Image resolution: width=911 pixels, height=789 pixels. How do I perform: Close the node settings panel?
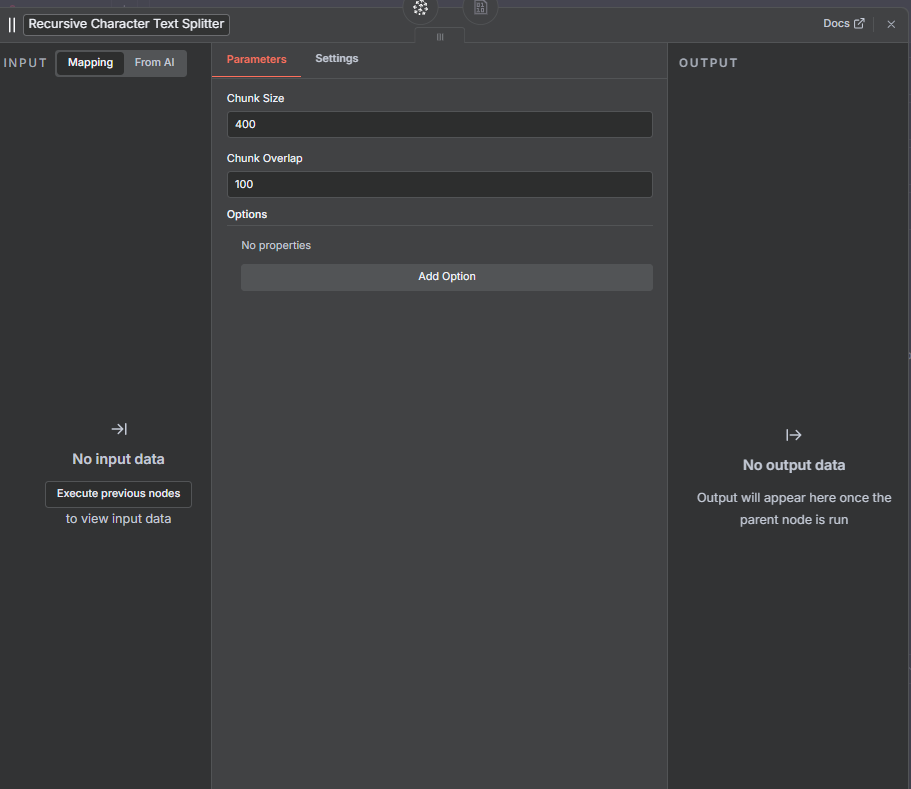(x=891, y=24)
